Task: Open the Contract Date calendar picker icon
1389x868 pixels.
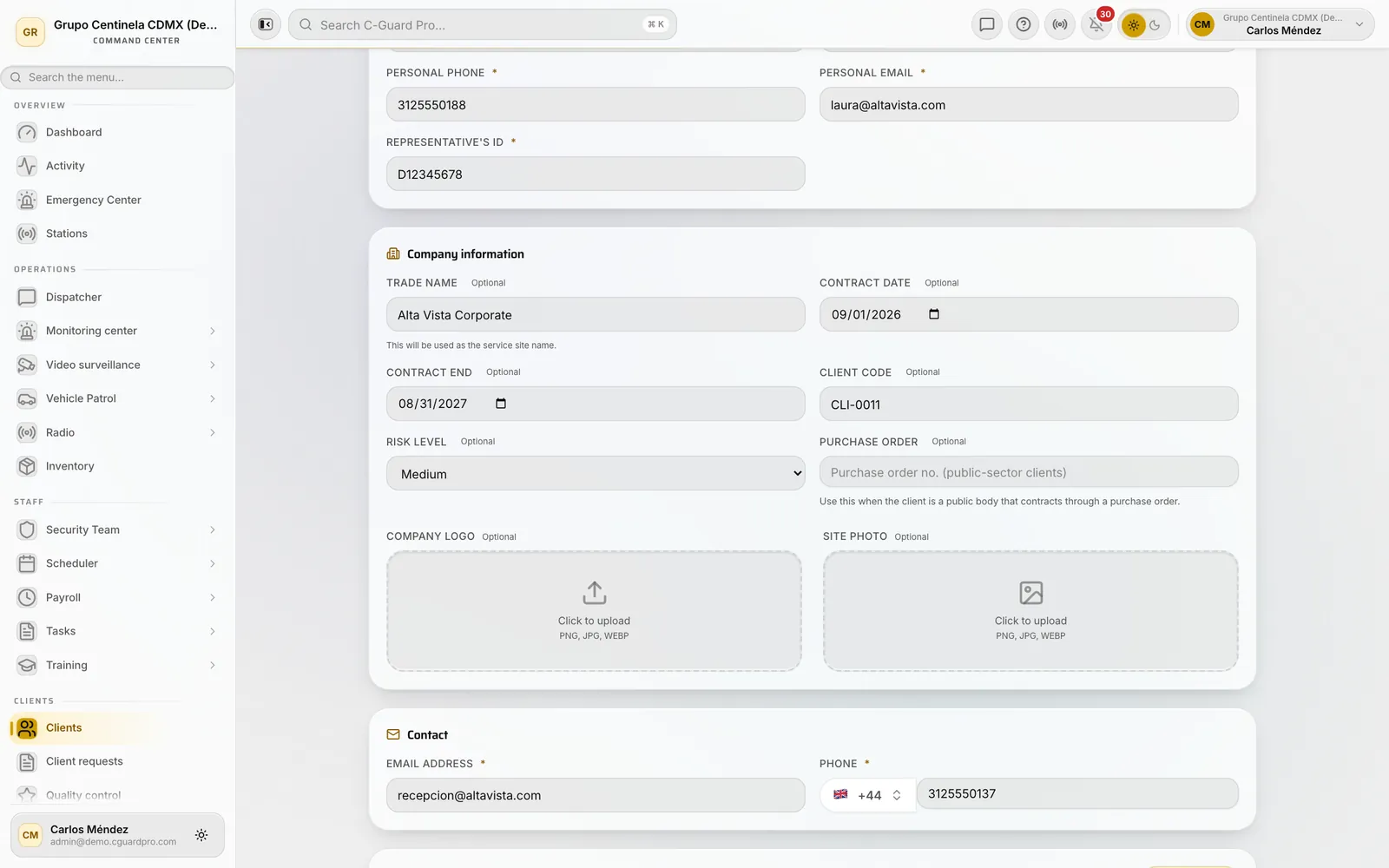Action: [x=934, y=314]
